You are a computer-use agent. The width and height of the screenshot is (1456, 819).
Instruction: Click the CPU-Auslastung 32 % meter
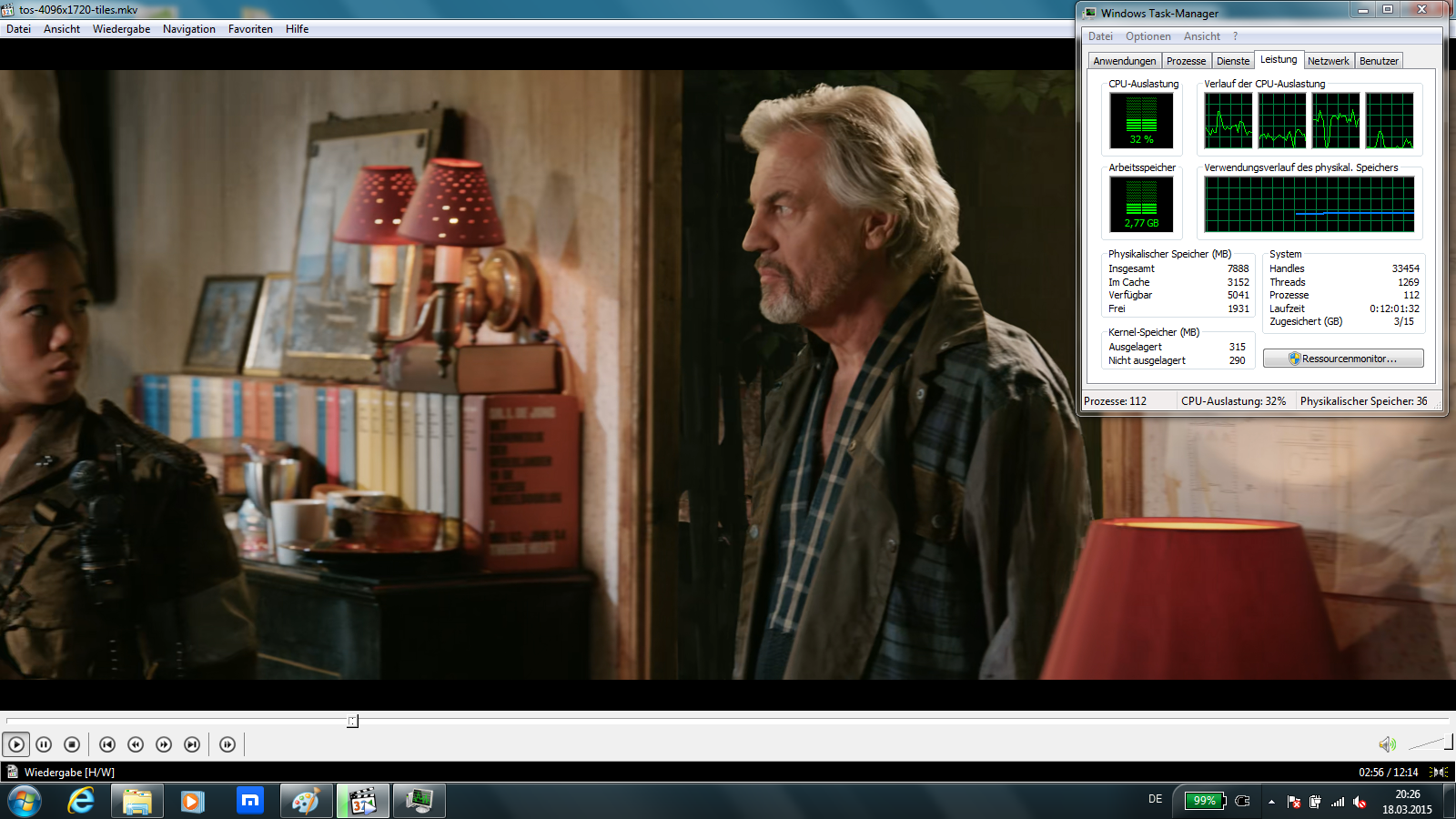point(1141,120)
